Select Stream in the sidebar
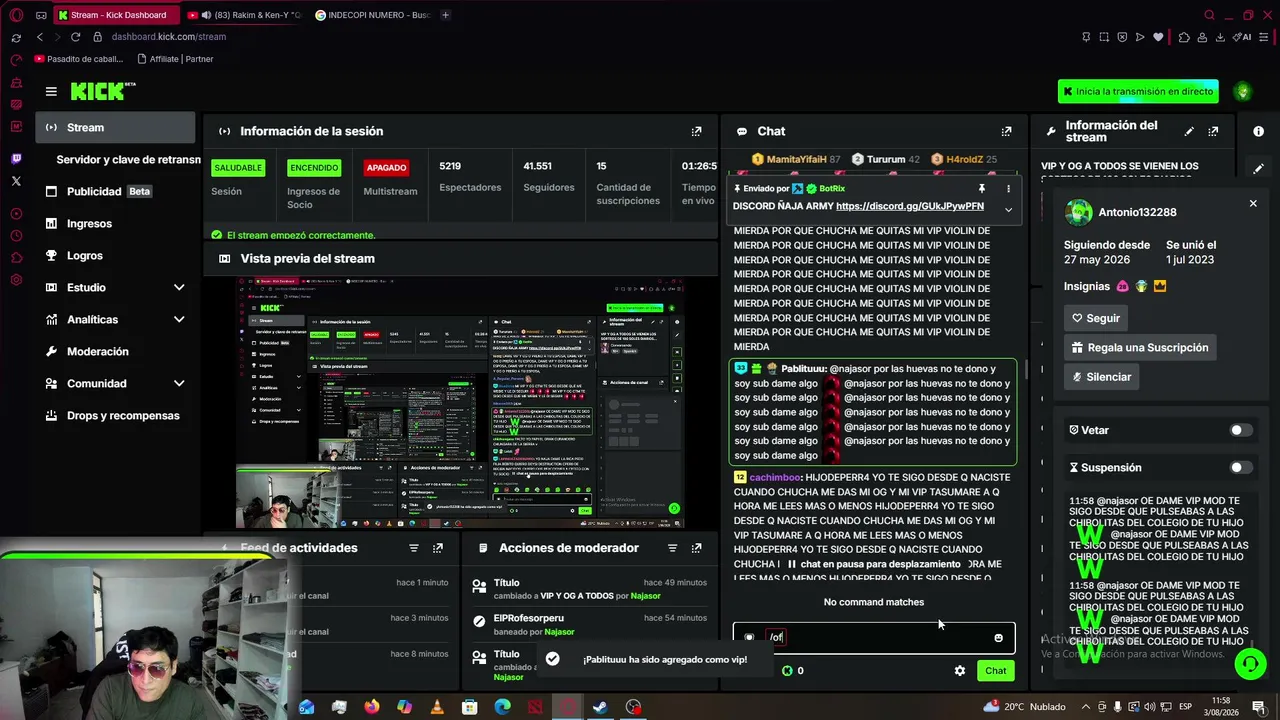1280x720 pixels. (116, 128)
